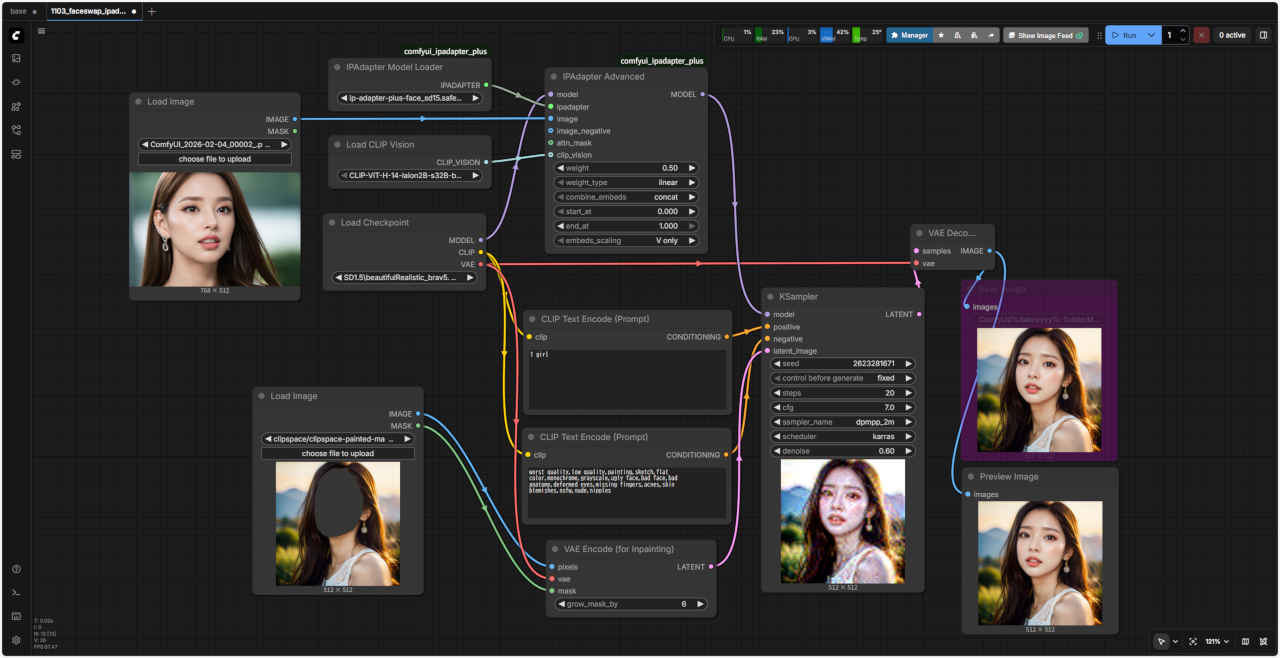Toggle the right side panel icon
Image resolution: width=1280 pixels, height=658 pixels.
pos(1263,35)
